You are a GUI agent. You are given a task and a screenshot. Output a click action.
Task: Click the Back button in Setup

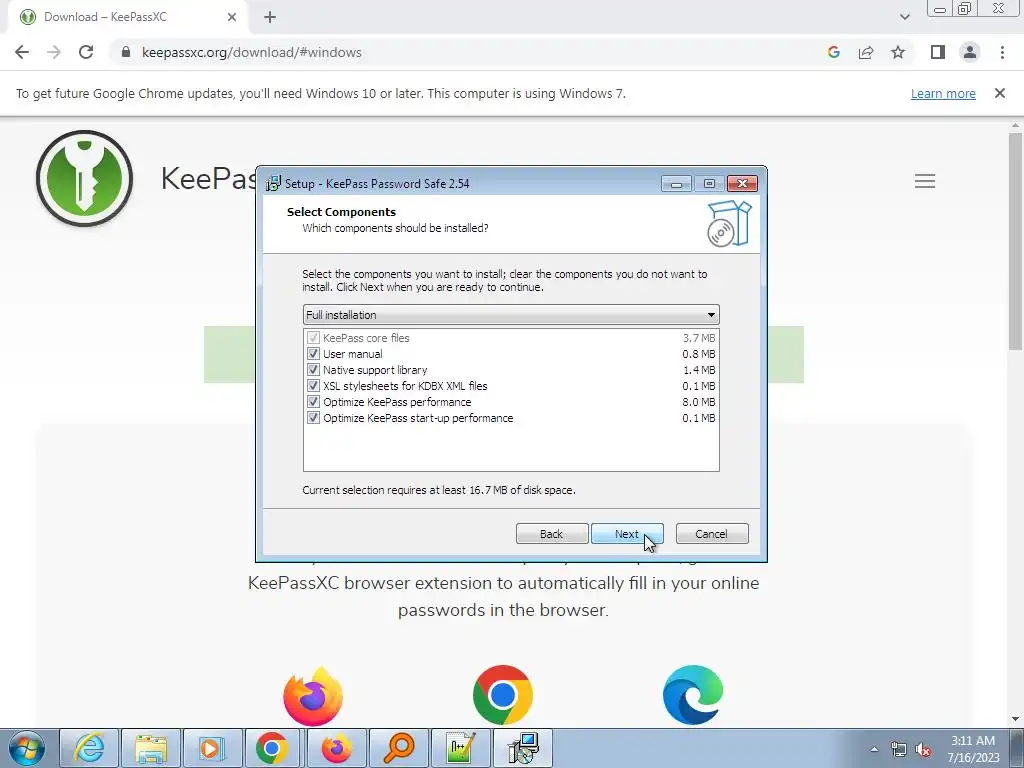[x=552, y=534]
